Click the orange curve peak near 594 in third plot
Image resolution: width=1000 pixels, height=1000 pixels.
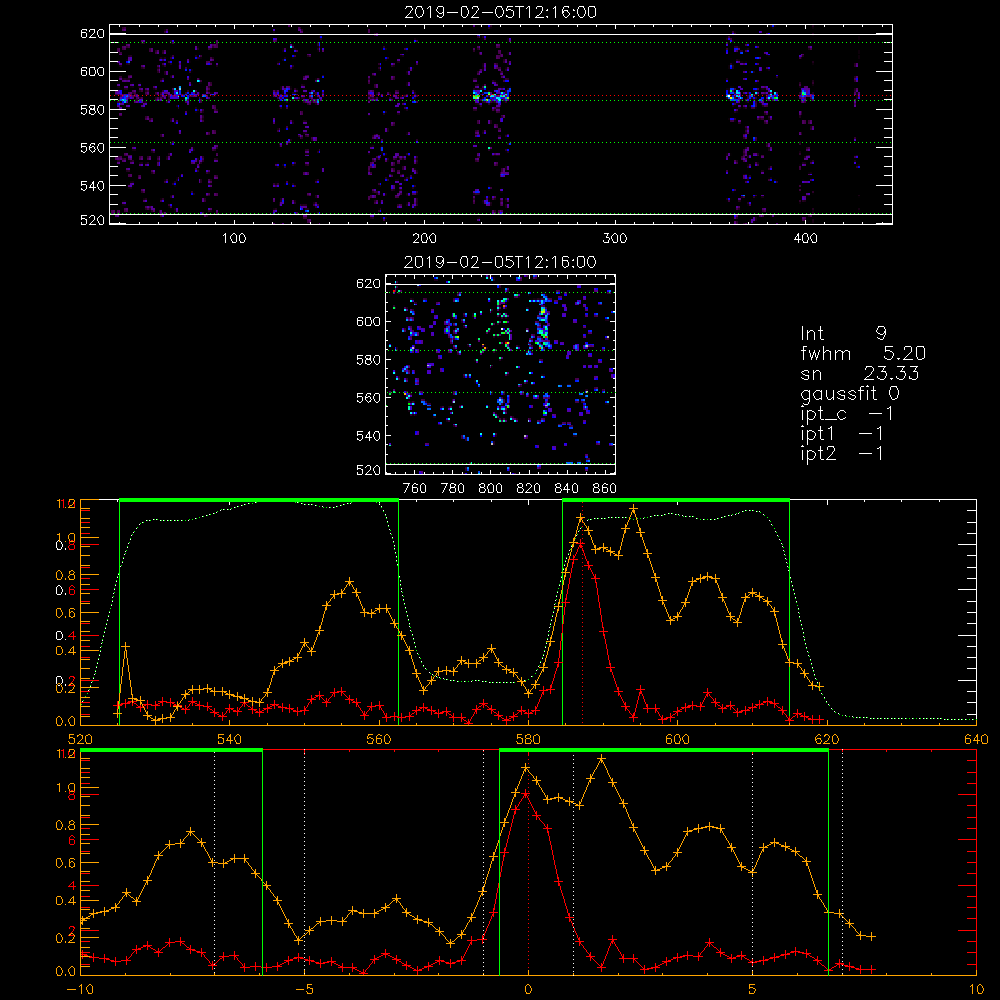(x=633, y=509)
